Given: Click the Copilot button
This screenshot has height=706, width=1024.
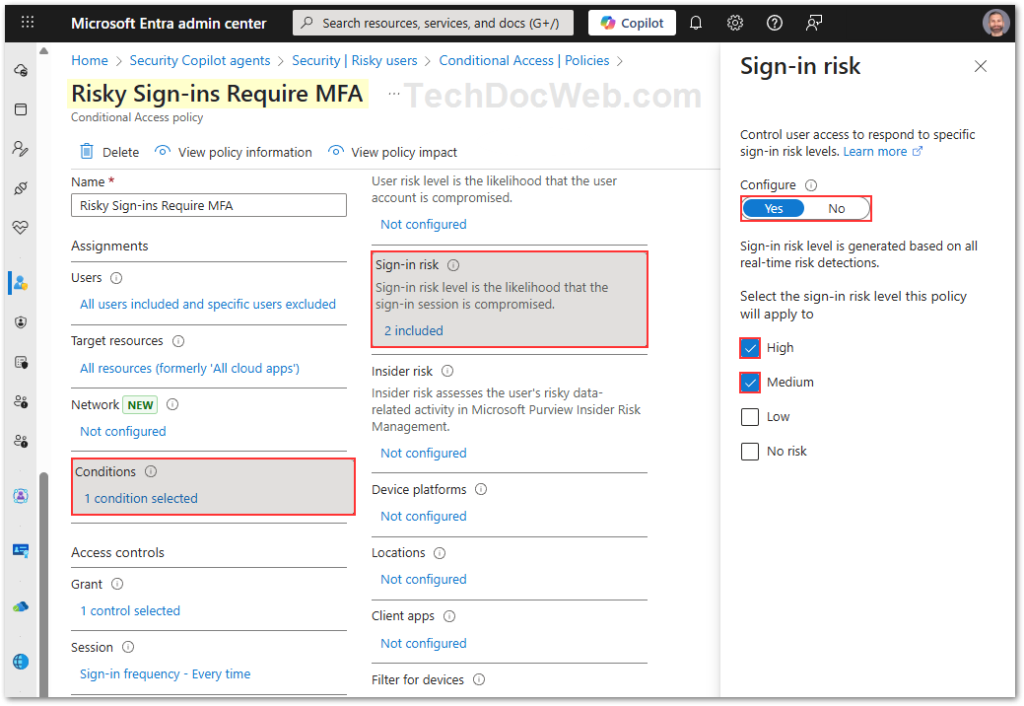Looking at the screenshot, I should pos(631,22).
